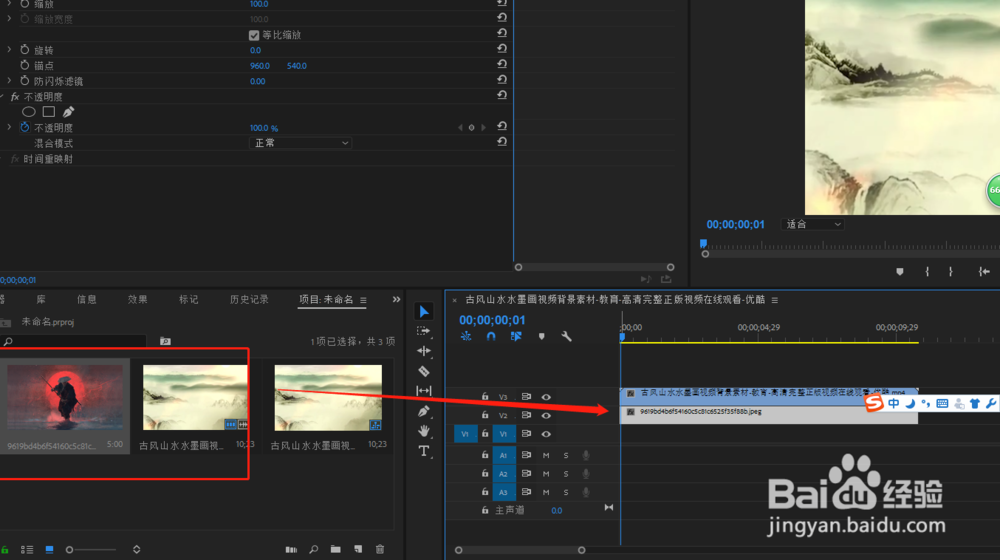This screenshot has height=560, width=1000.
Task: Open timeline display settings wrench
Action: [x=566, y=336]
